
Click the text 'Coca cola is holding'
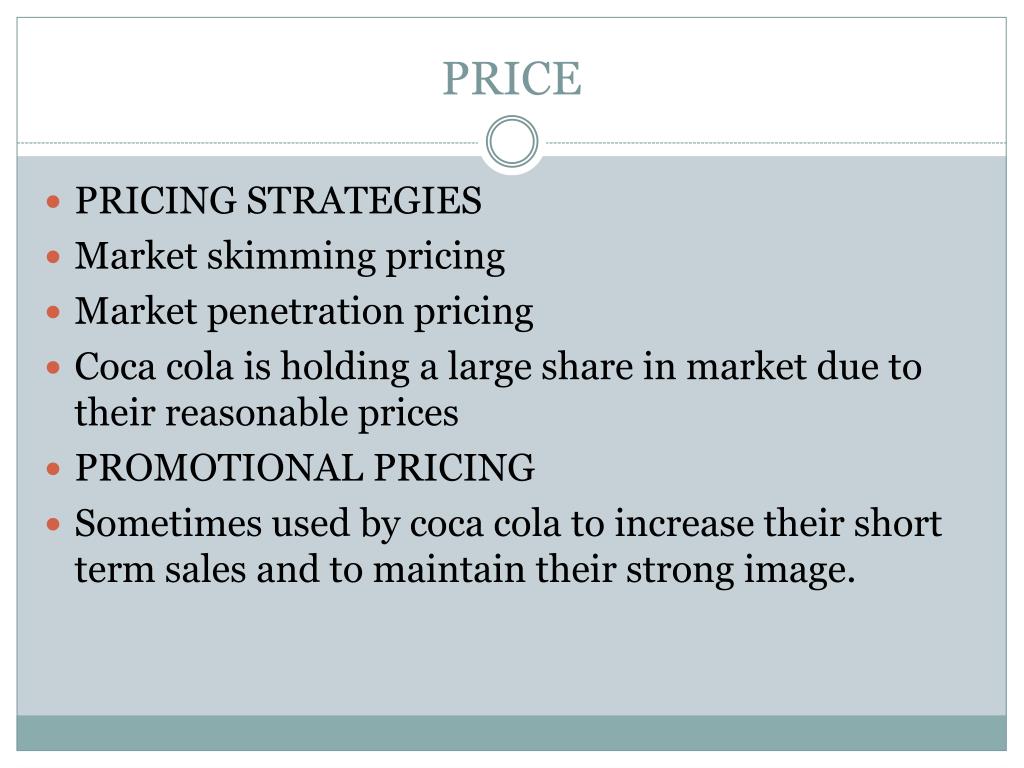point(242,367)
